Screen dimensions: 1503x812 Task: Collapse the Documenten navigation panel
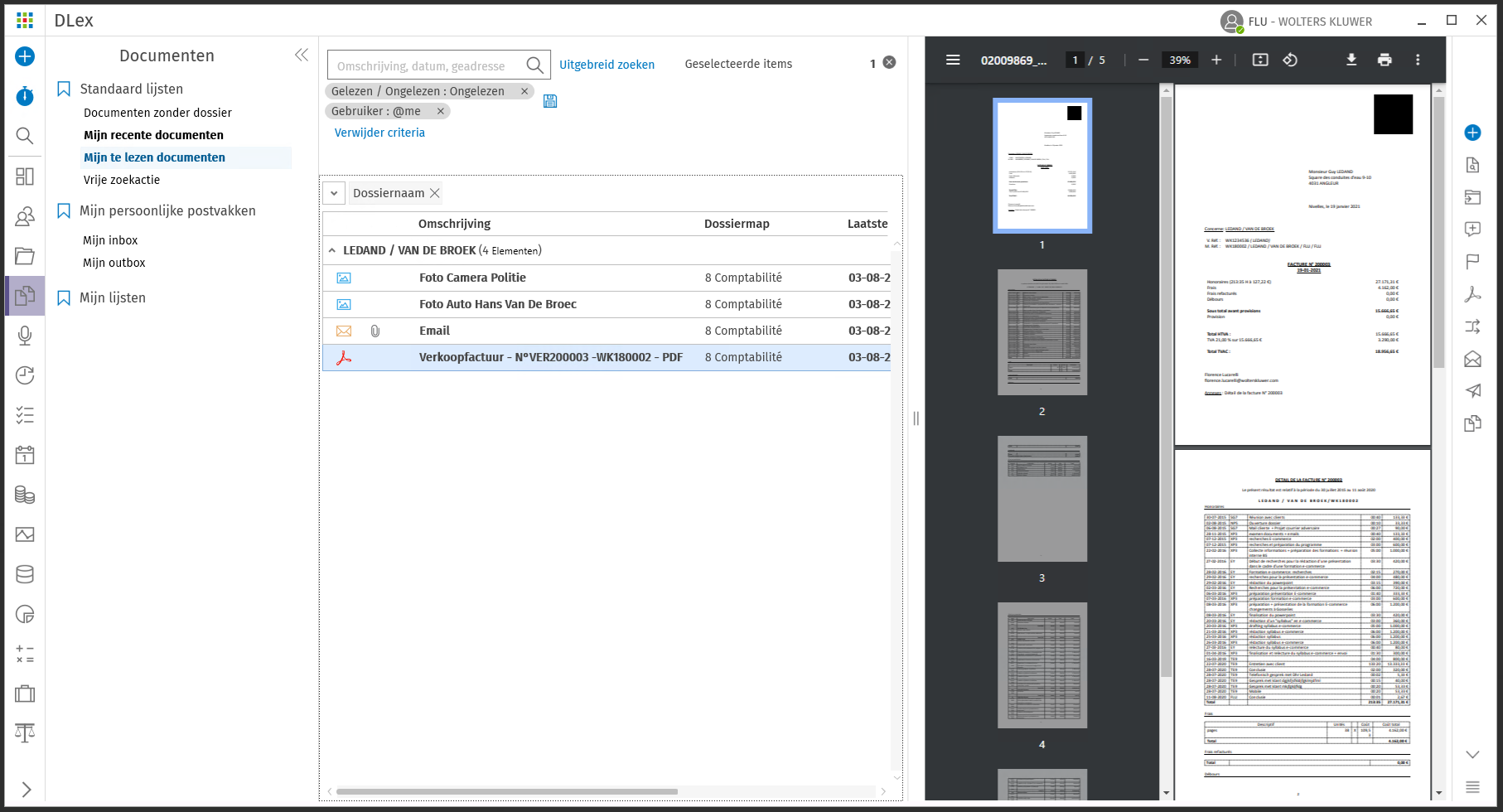pyautogui.click(x=302, y=55)
